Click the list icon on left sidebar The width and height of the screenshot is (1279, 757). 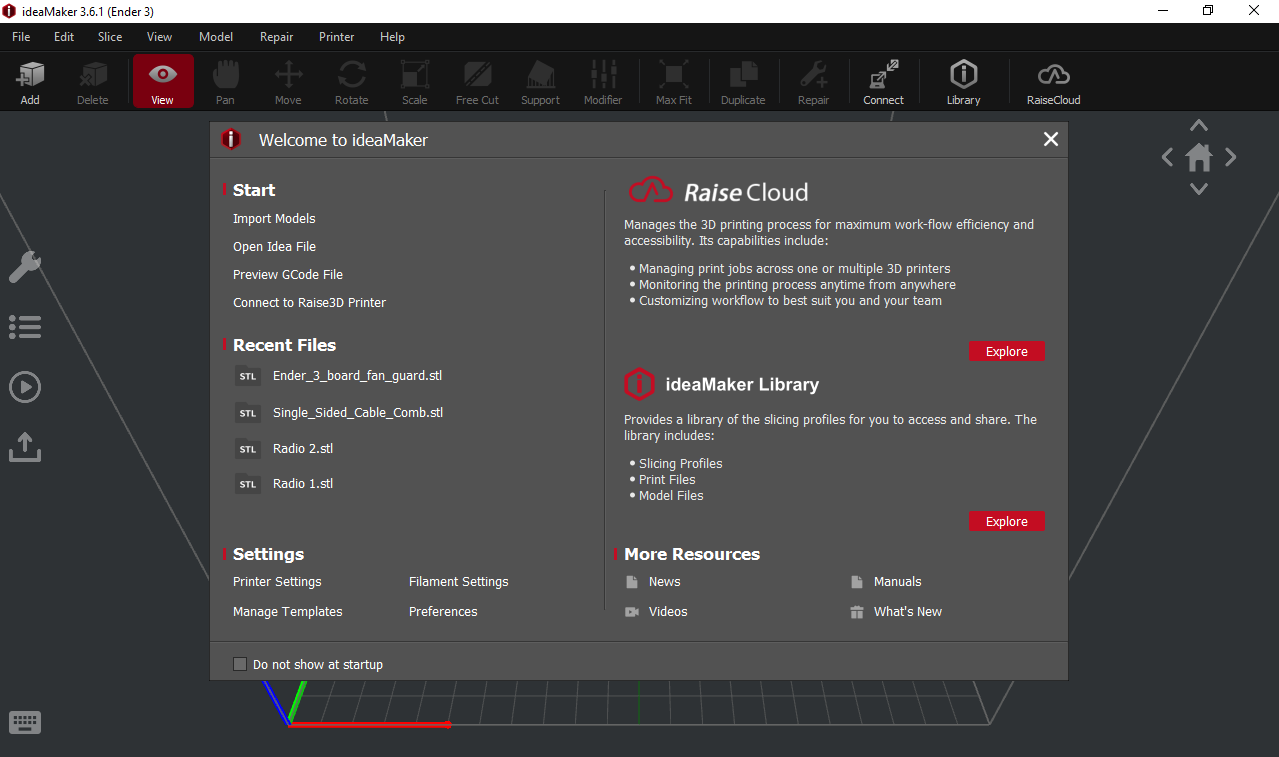click(25, 327)
